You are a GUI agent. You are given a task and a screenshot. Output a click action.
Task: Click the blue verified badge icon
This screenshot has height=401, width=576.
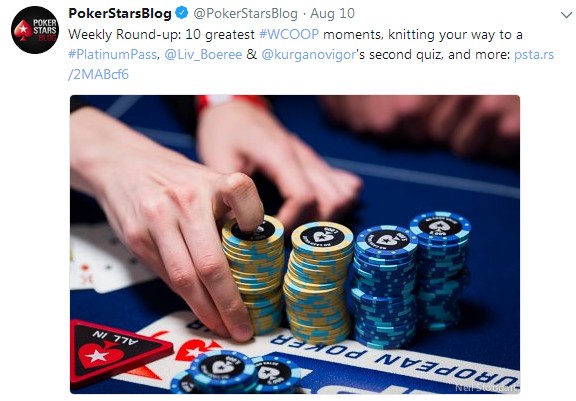[x=181, y=13]
